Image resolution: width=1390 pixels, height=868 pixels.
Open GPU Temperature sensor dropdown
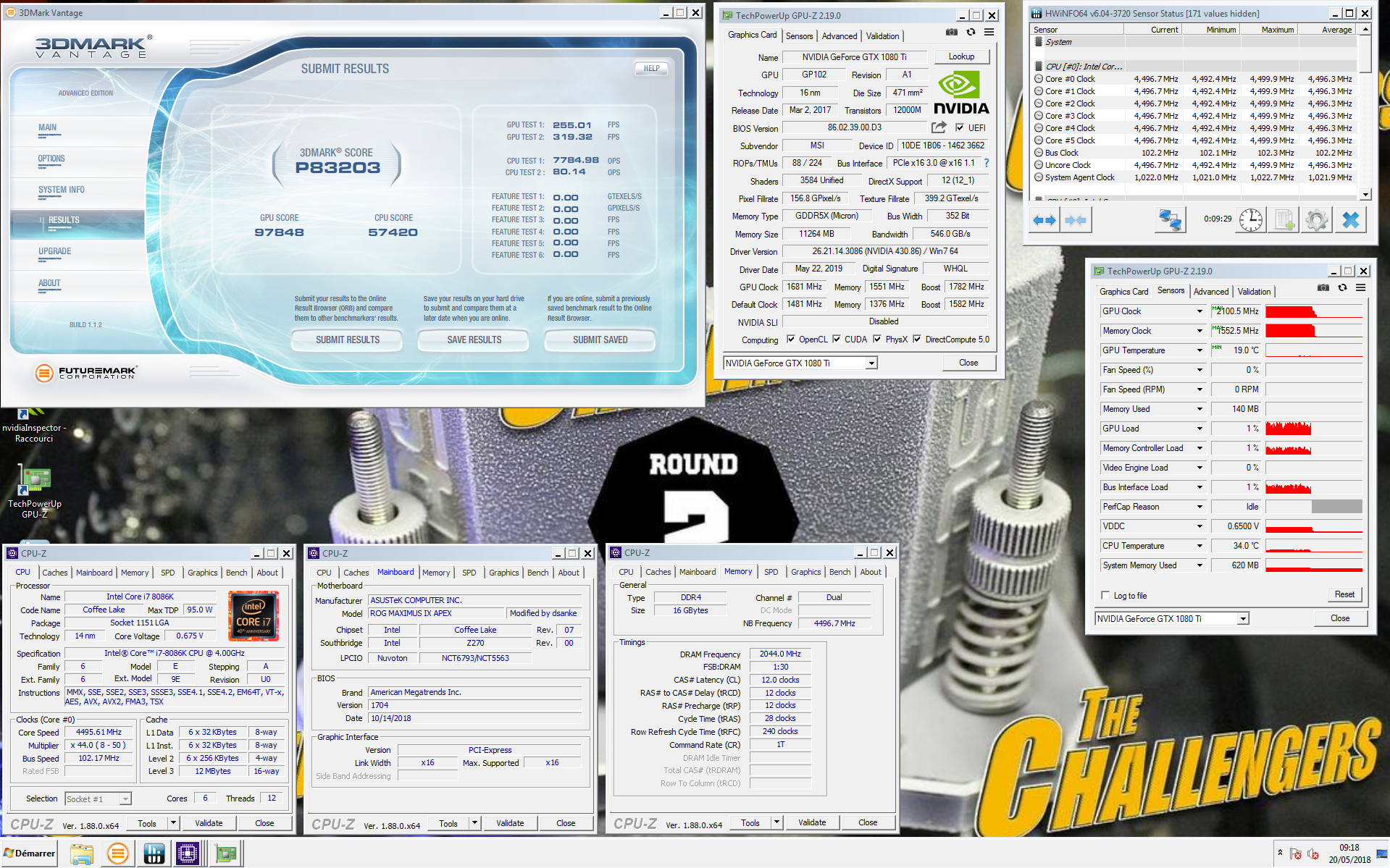1199,350
